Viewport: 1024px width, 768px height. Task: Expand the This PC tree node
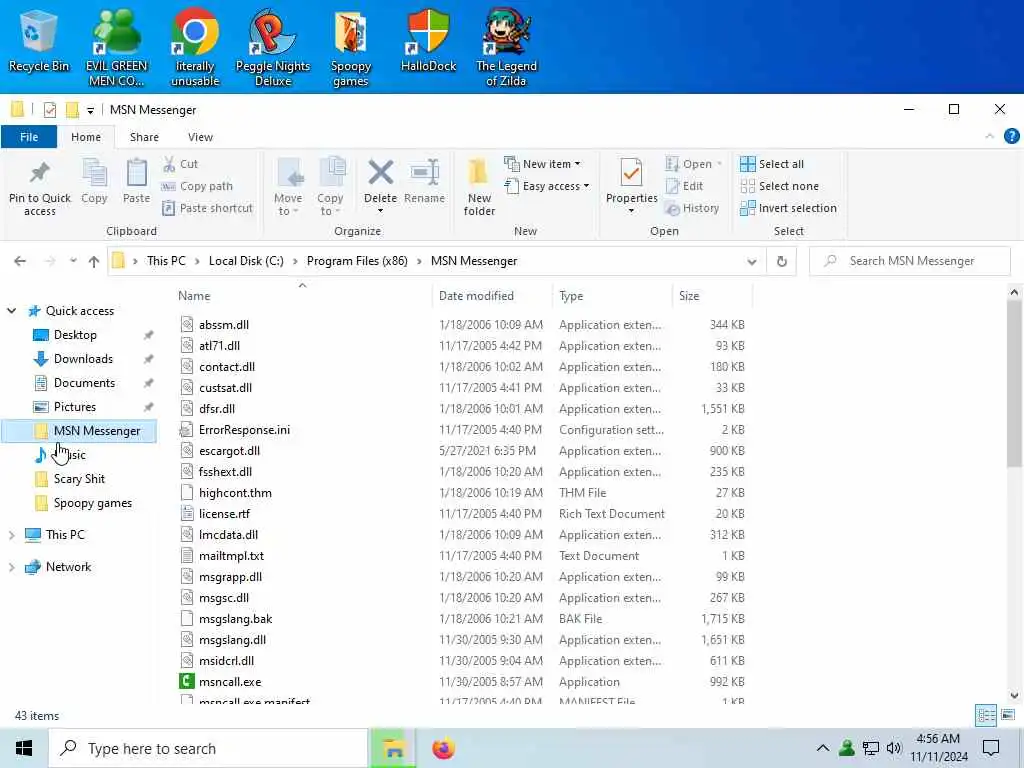coord(12,535)
